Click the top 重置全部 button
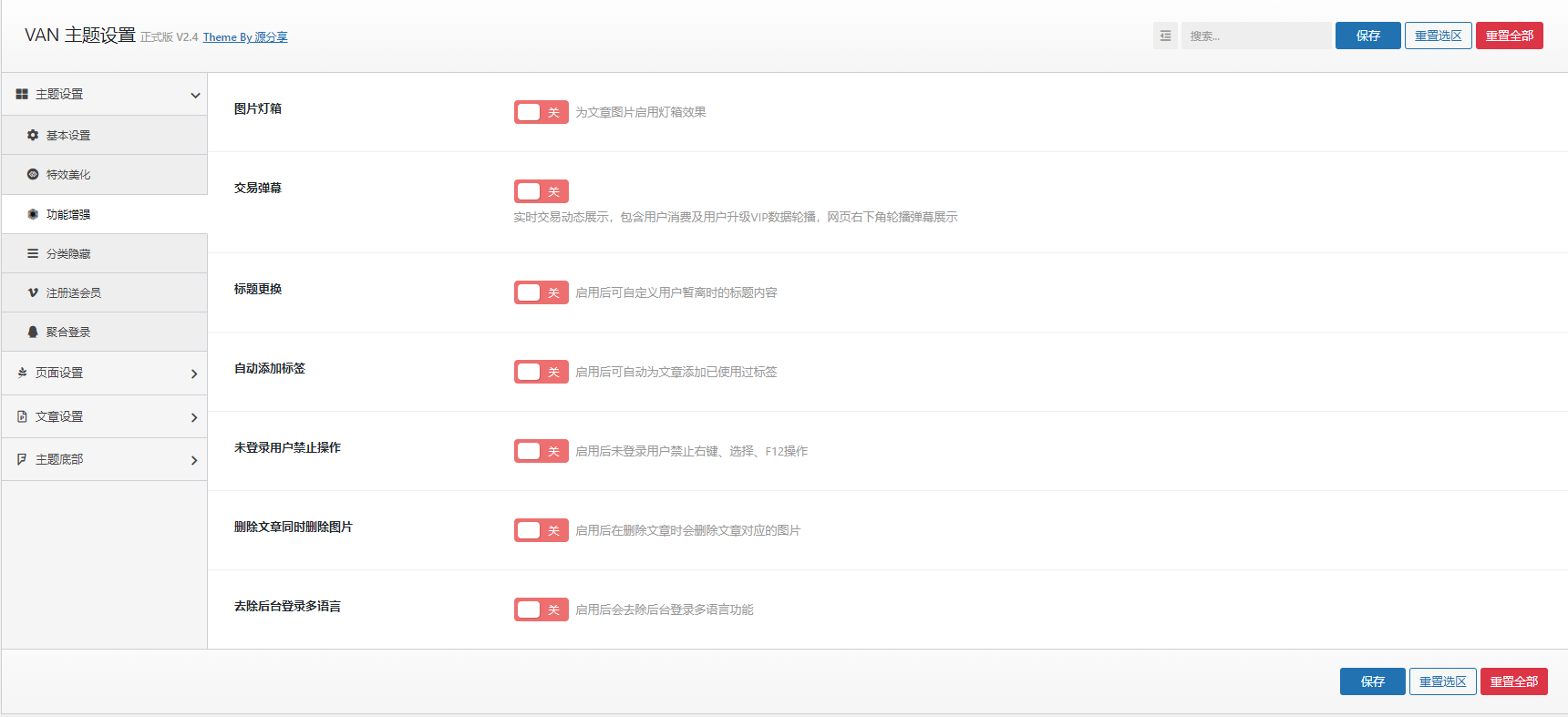 (x=1510, y=36)
